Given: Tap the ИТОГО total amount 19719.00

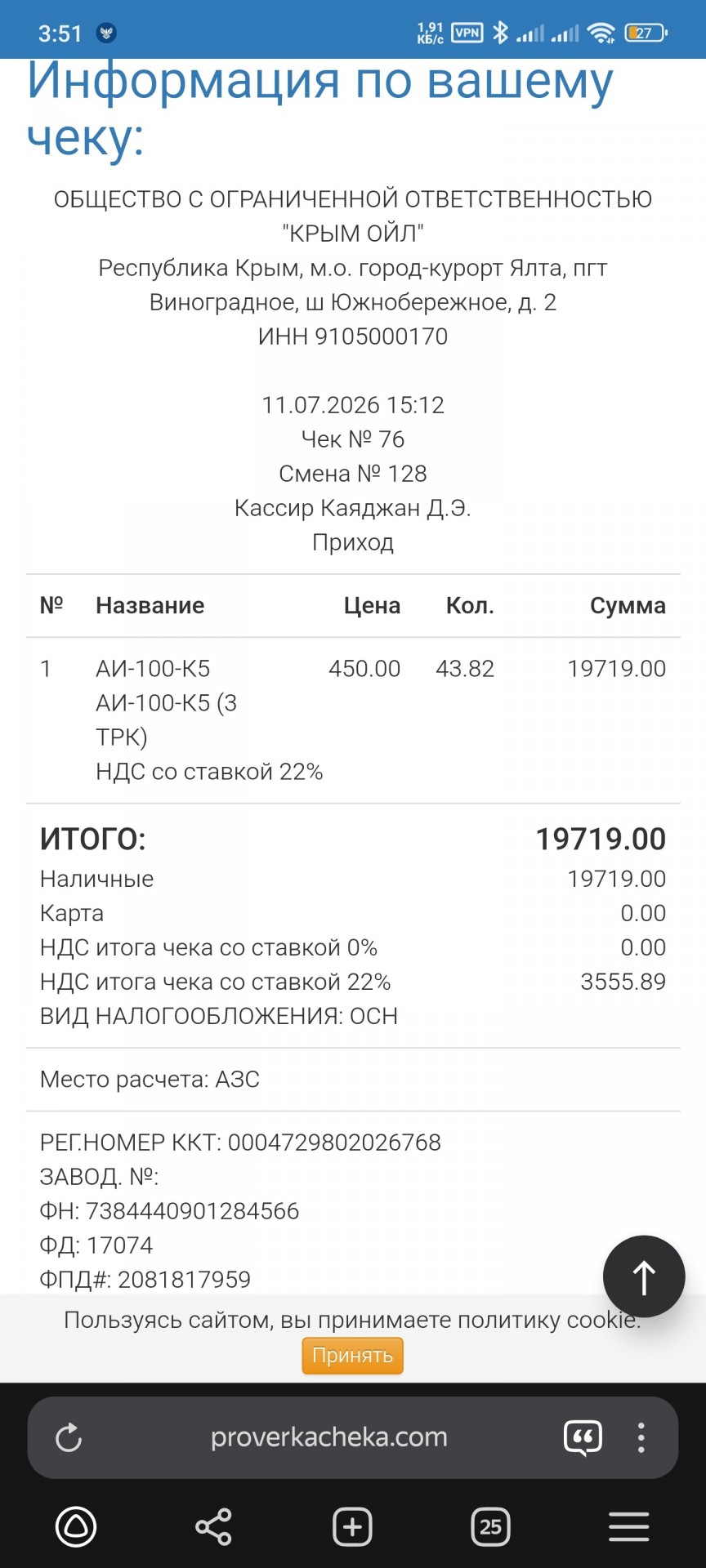Looking at the screenshot, I should tap(601, 839).
